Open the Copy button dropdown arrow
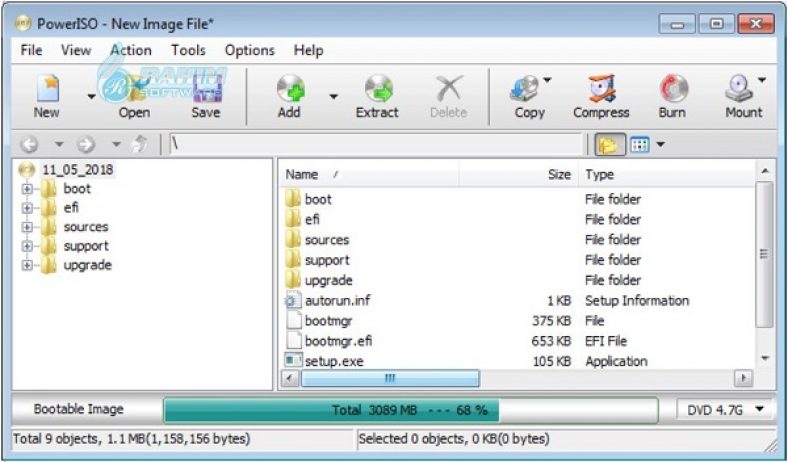 (x=547, y=80)
